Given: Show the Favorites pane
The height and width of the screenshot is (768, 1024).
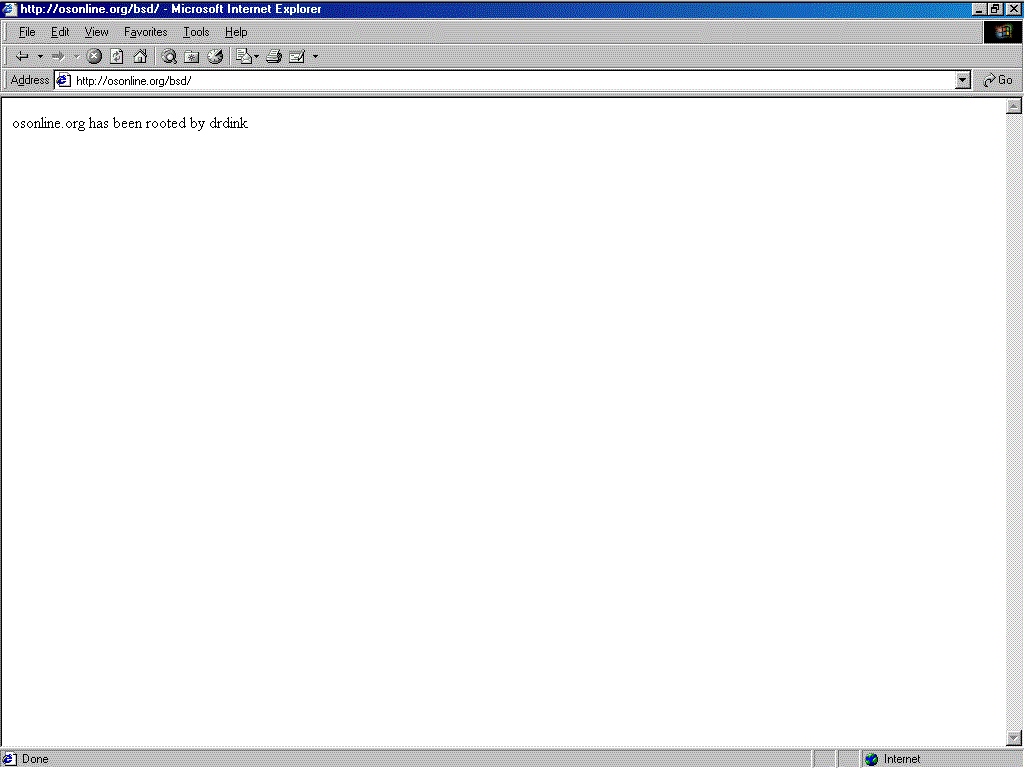Looking at the screenshot, I should click(x=192, y=56).
